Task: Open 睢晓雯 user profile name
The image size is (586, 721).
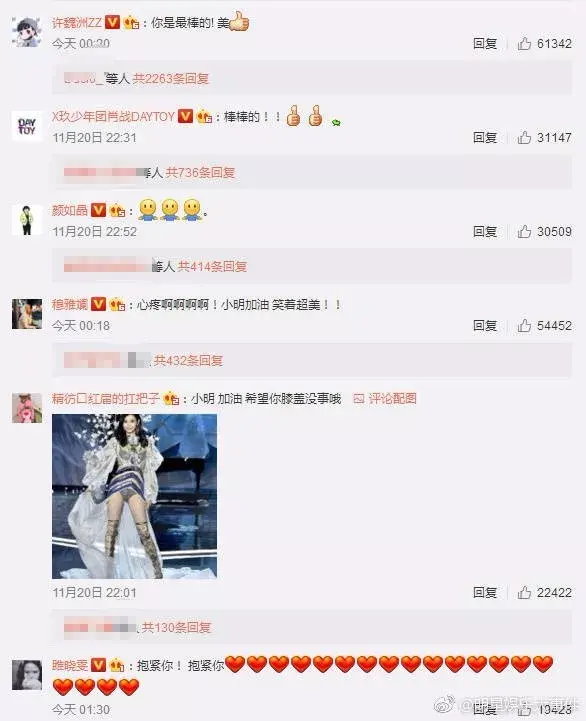Action: tap(69, 665)
